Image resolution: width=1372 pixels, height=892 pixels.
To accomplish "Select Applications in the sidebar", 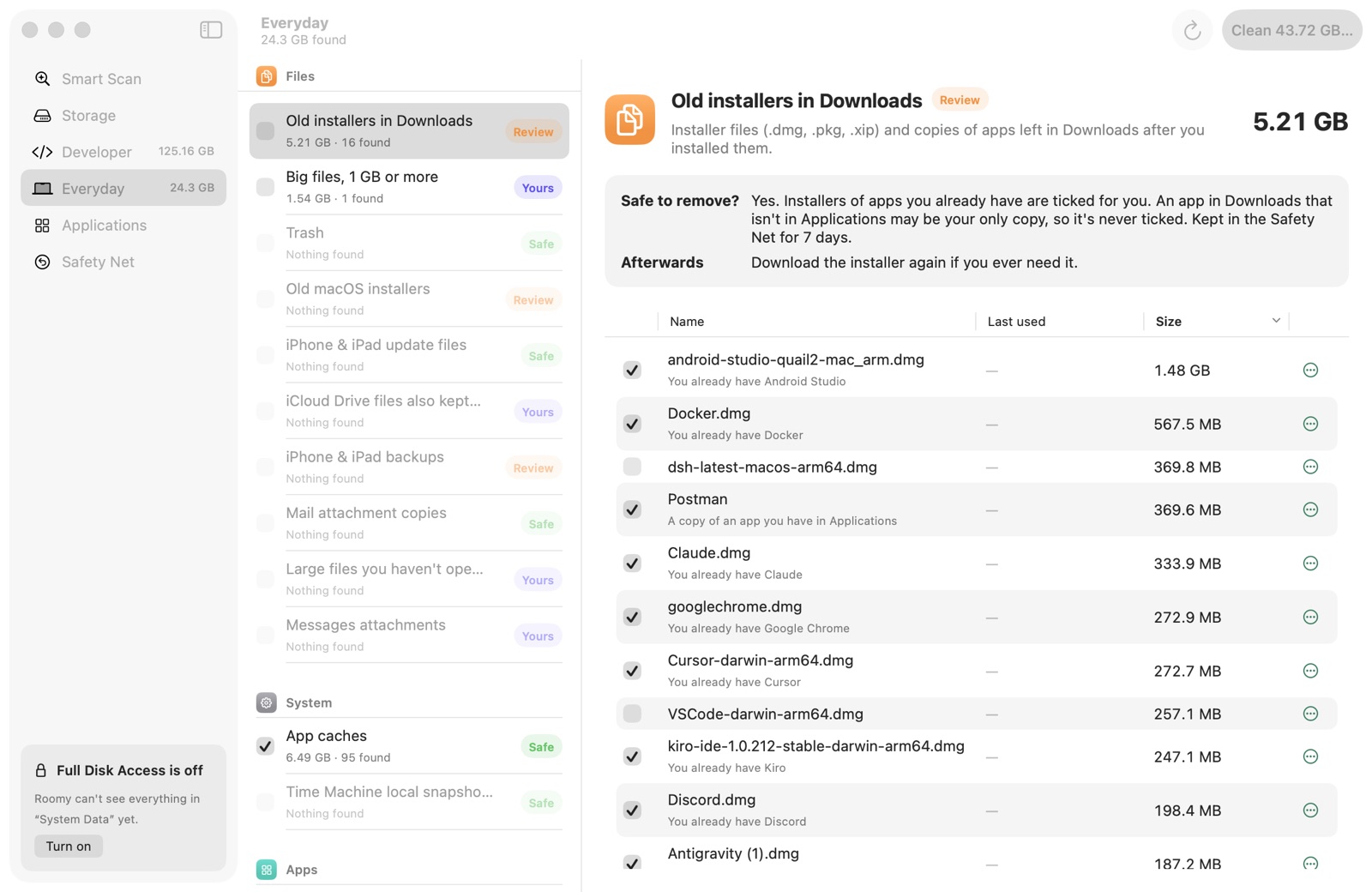I will pyautogui.click(x=123, y=226).
